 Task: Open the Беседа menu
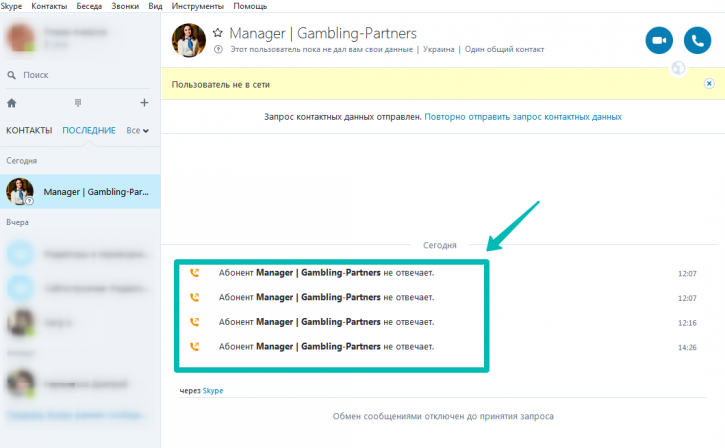(x=89, y=6)
